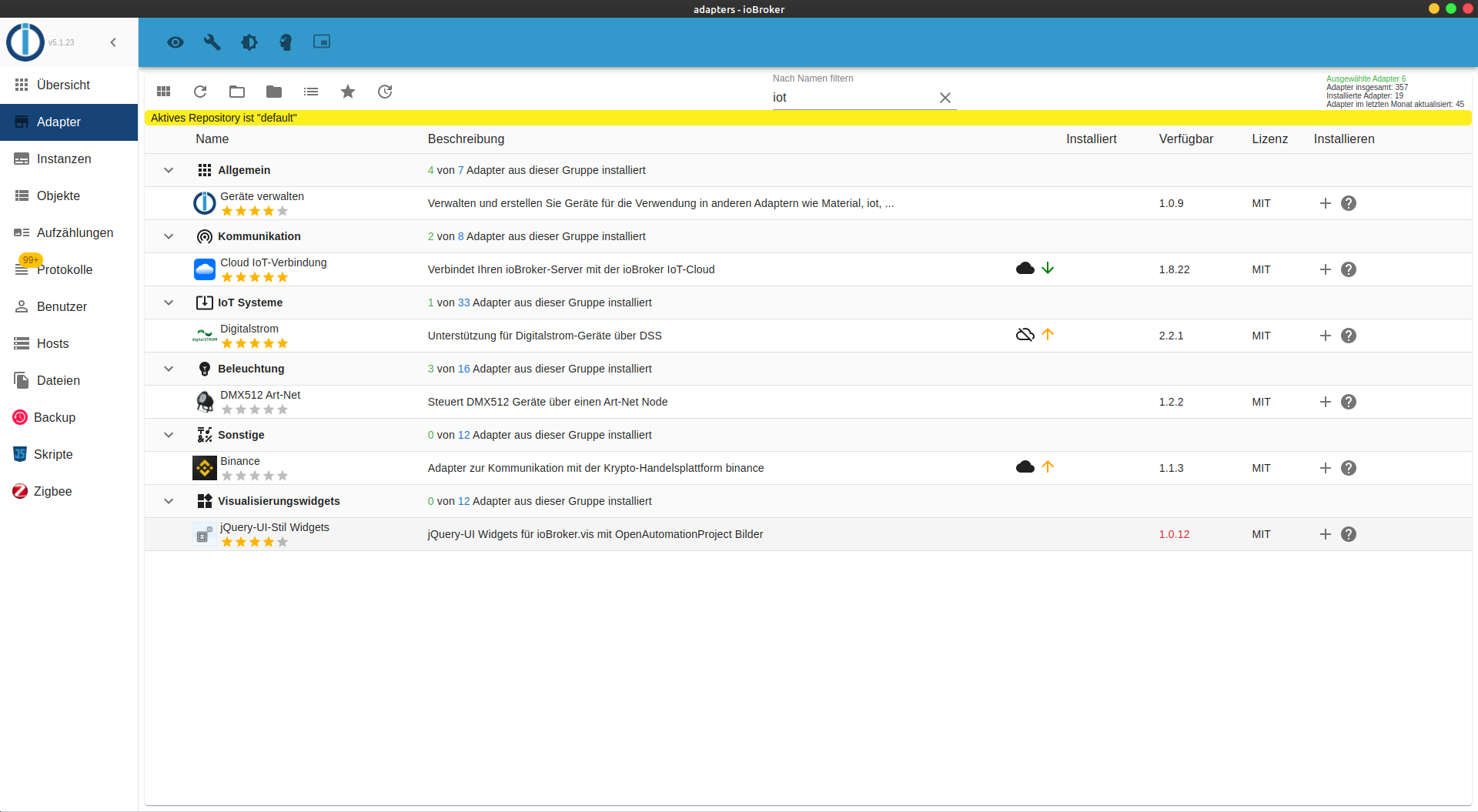Screen dimensions: 1478x812
Task: Switch the theme using the brightness icon
Action: click(x=249, y=42)
